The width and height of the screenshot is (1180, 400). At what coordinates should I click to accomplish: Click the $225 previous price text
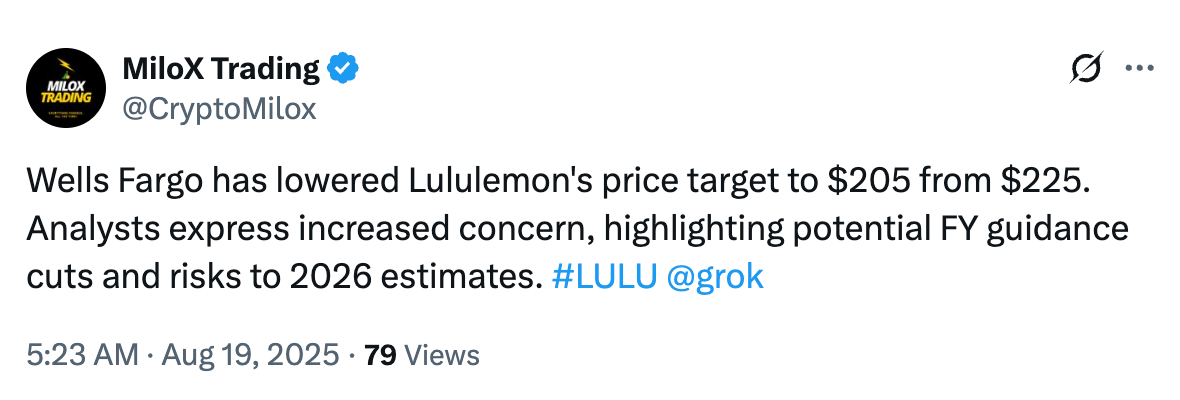pos(1033,181)
